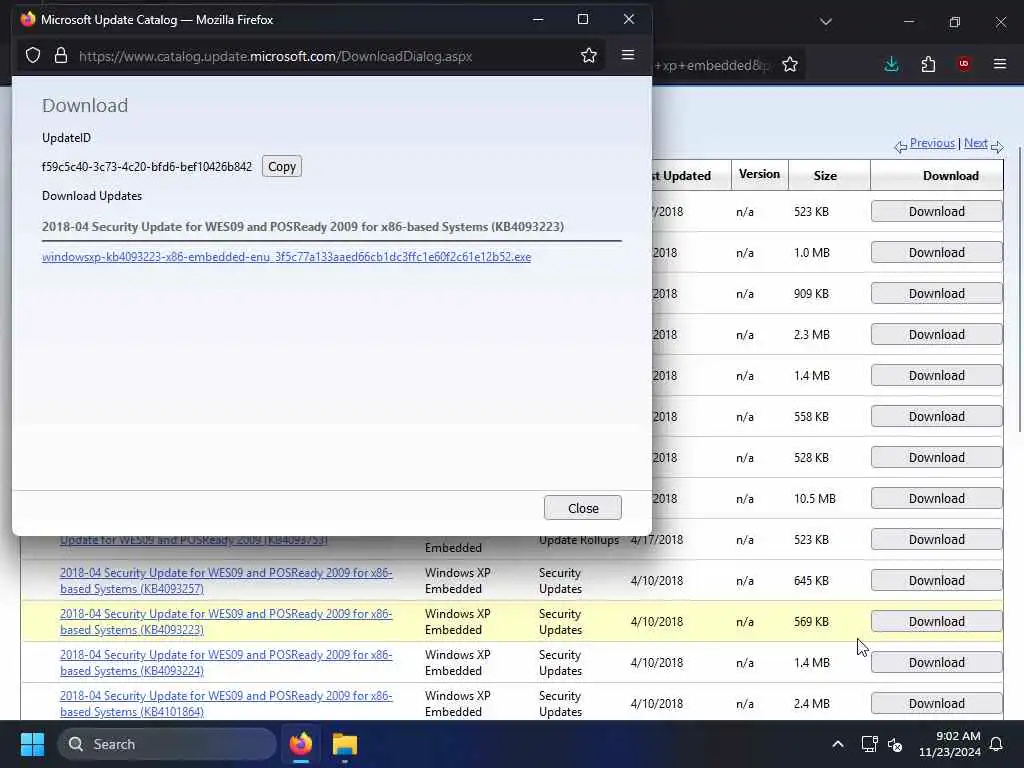
Task: Bookmark the catalog search page star
Action: (790, 65)
